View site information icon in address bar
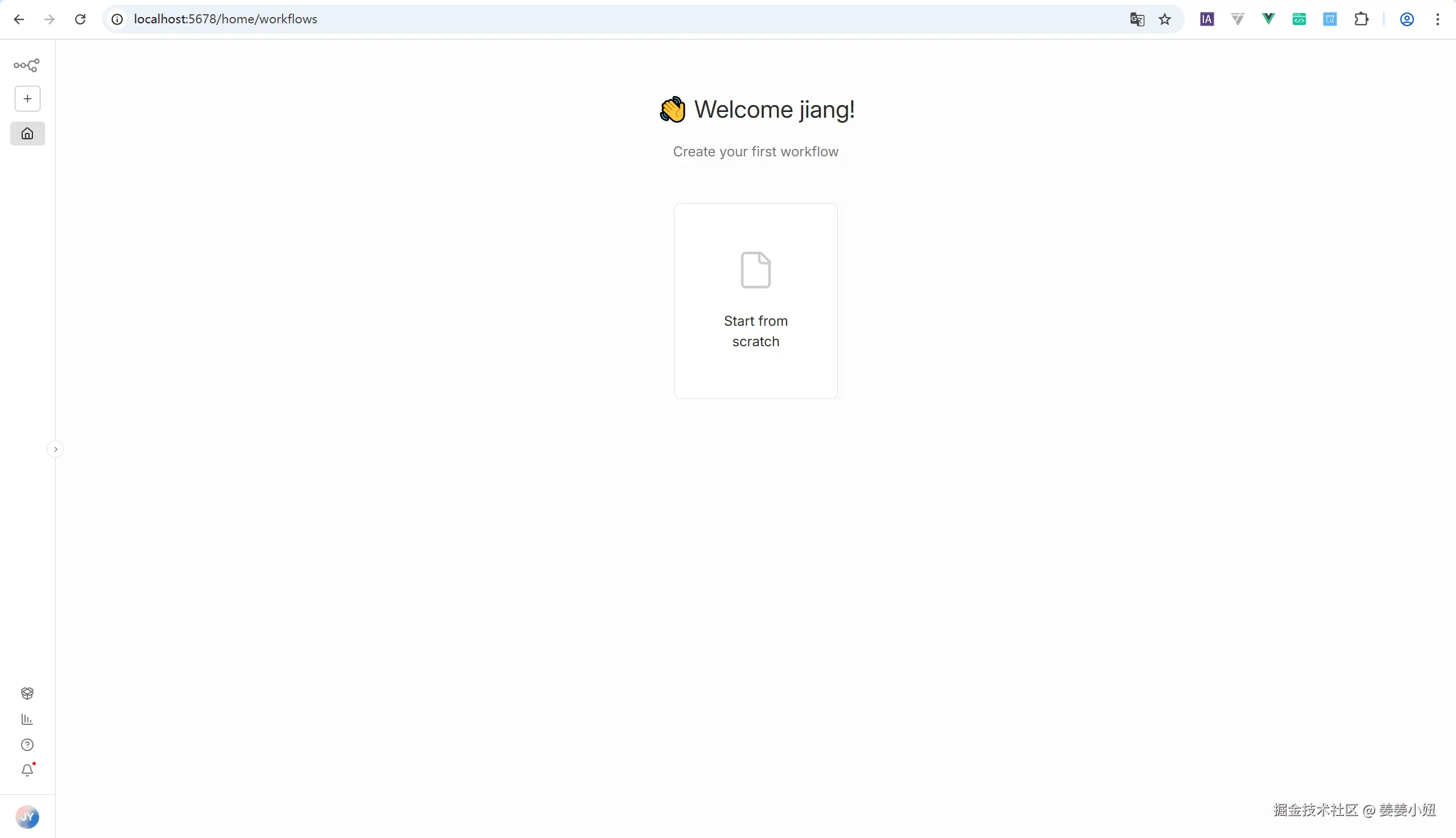Image resolution: width=1456 pixels, height=838 pixels. pos(117,19)
